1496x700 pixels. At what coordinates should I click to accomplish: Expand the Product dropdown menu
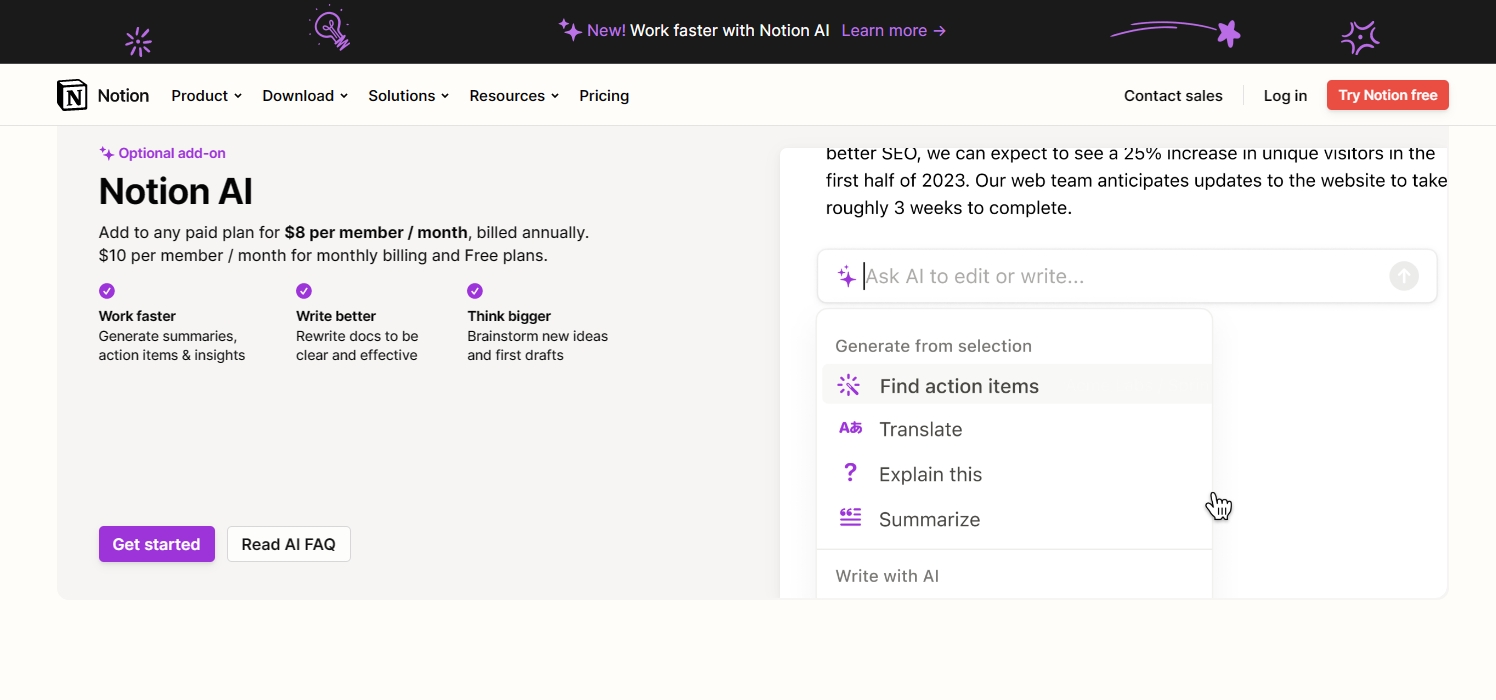pyautogui.click(x=206, y=96)
